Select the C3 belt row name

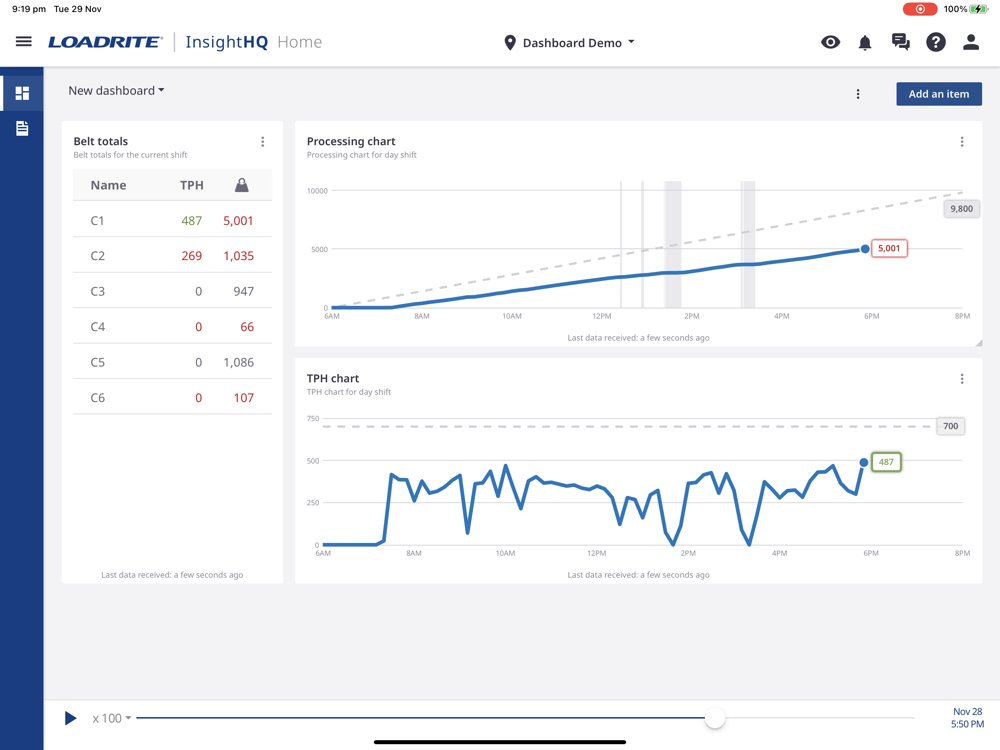[x=98, y=291]
